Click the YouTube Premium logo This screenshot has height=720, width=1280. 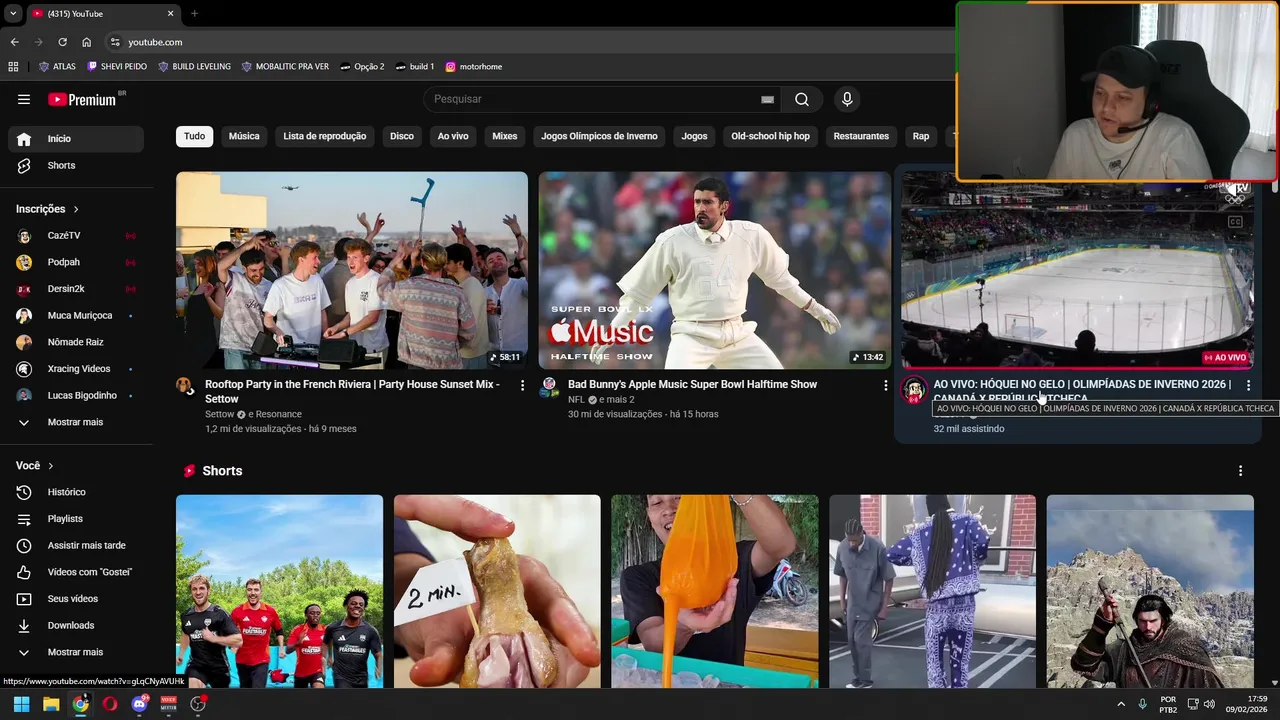tap(84, 99)
